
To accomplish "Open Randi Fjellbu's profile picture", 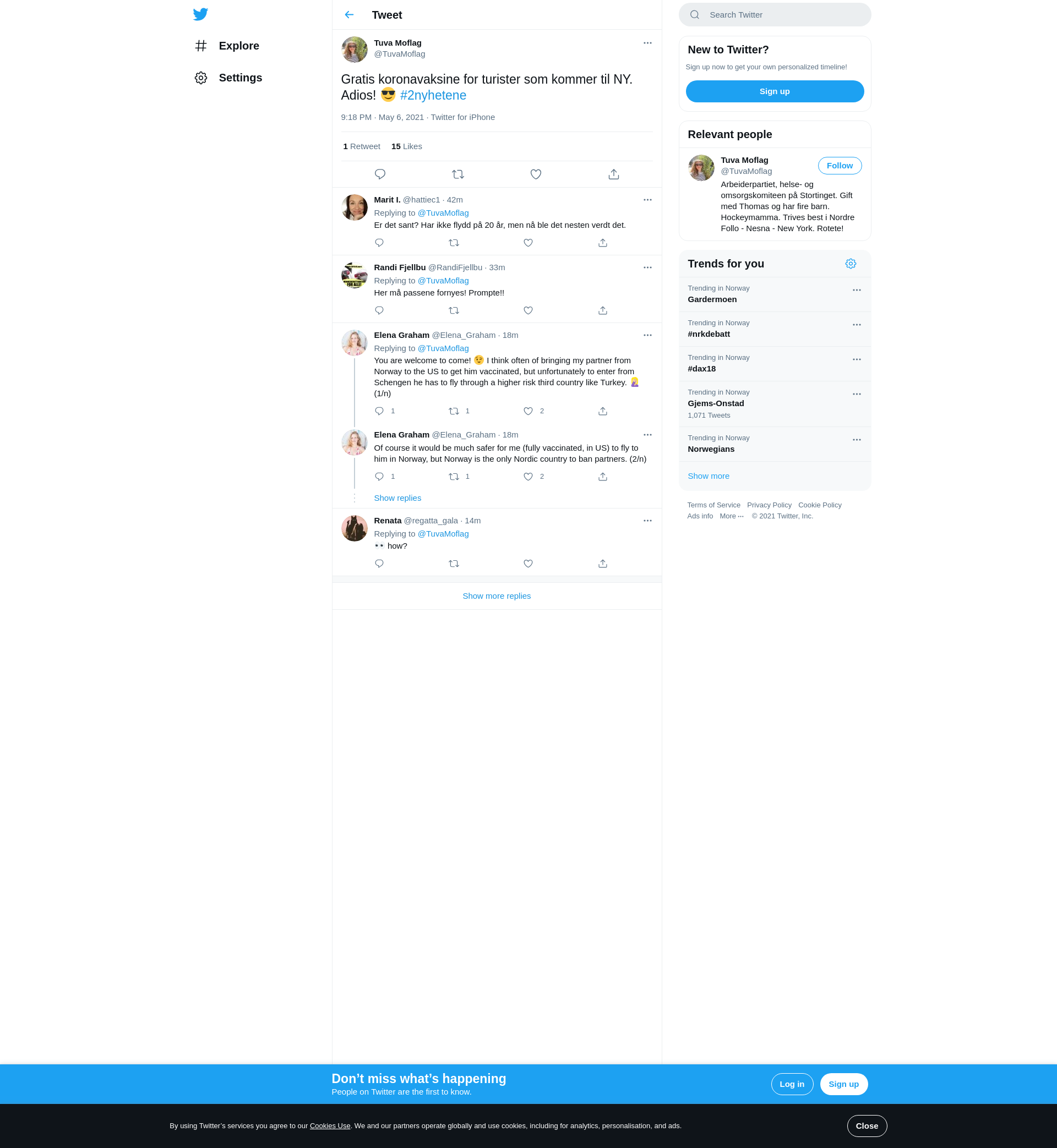I will [x=354, y=276].
